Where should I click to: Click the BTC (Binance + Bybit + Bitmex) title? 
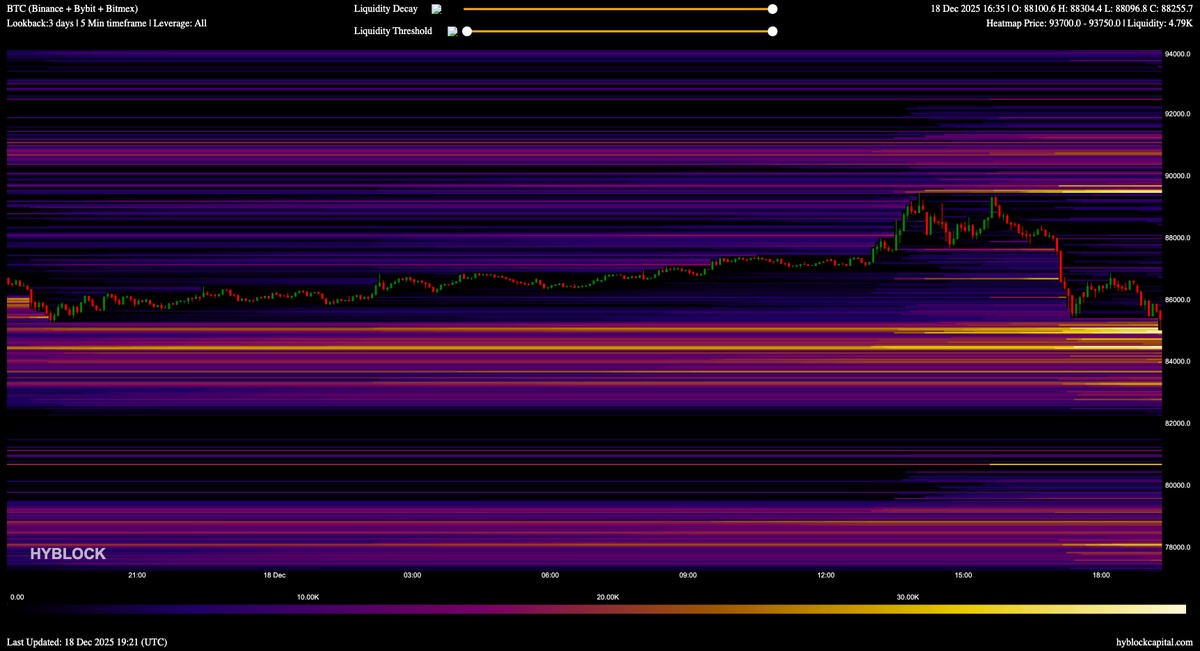click(x=72, y=9)
